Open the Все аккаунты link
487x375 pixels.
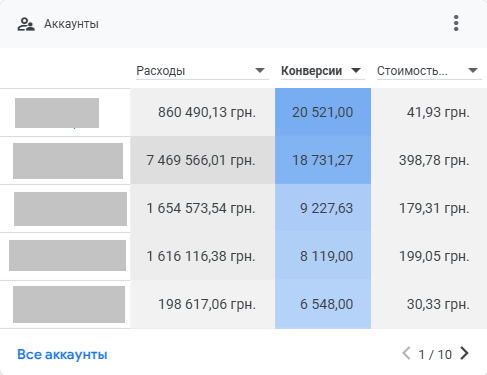(62, 354)
